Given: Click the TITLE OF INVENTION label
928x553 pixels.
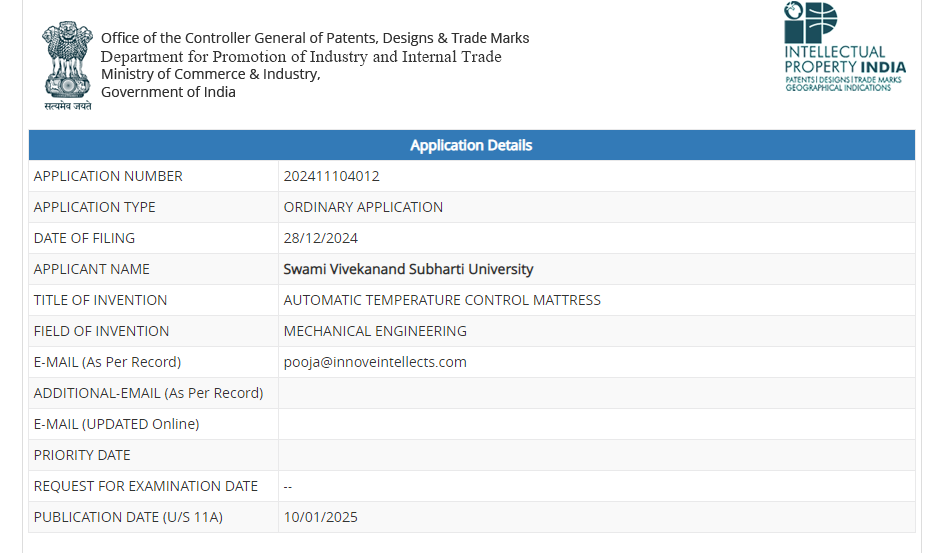Looking at the screenshot, I should [x=100, y=300].
